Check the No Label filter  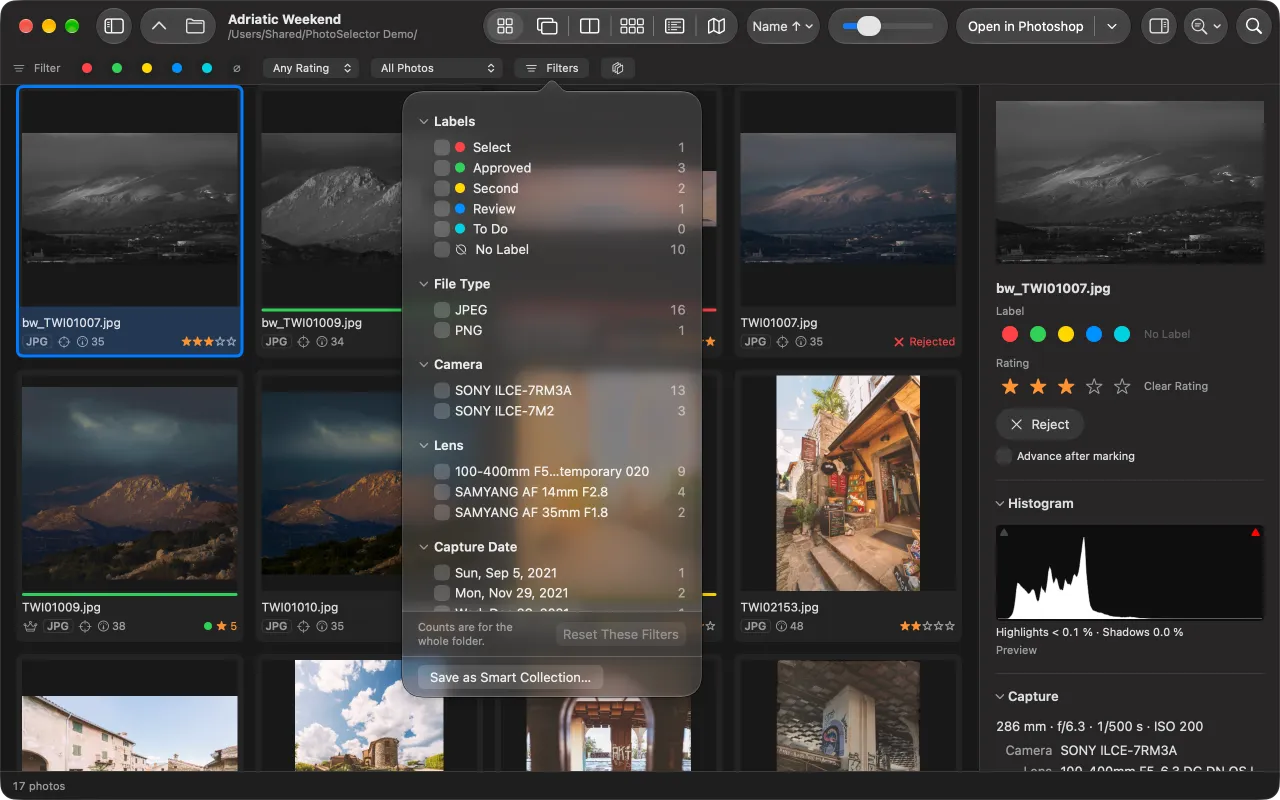442,249
